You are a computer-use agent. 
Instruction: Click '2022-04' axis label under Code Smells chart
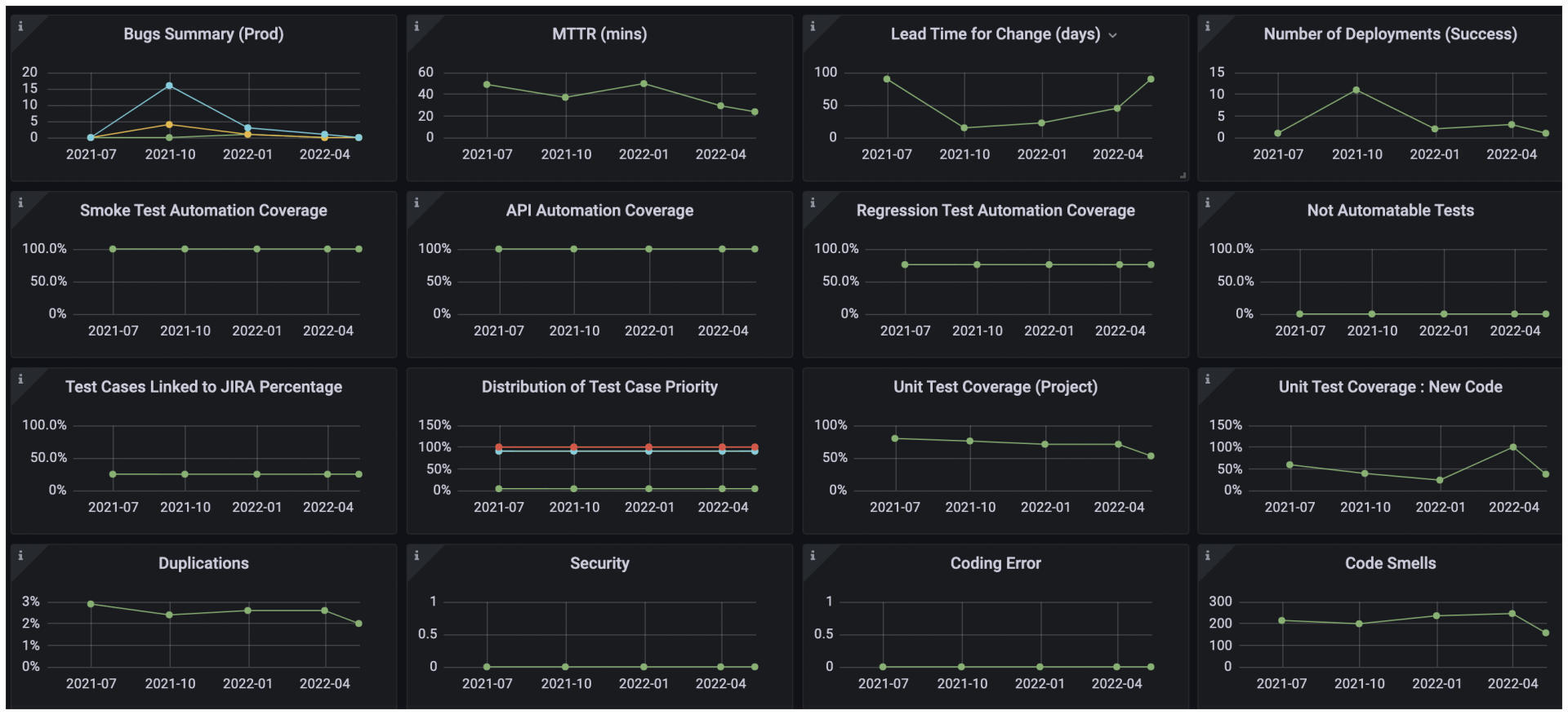tap(1512, 683)
